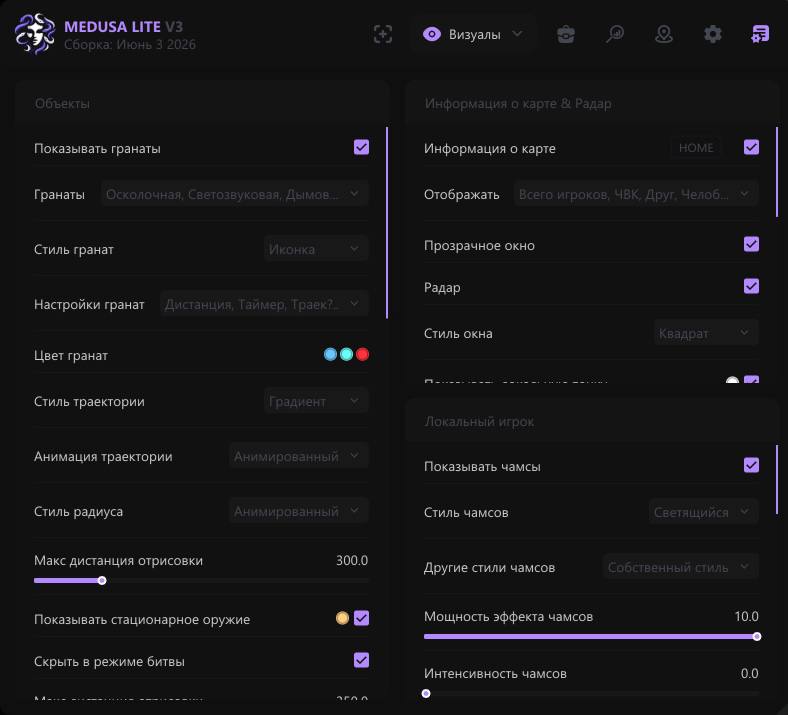The width and height of the screenshot is (788, 715).
Task: Open the Стиль траектории dropdown
Action: click(316, 401)
